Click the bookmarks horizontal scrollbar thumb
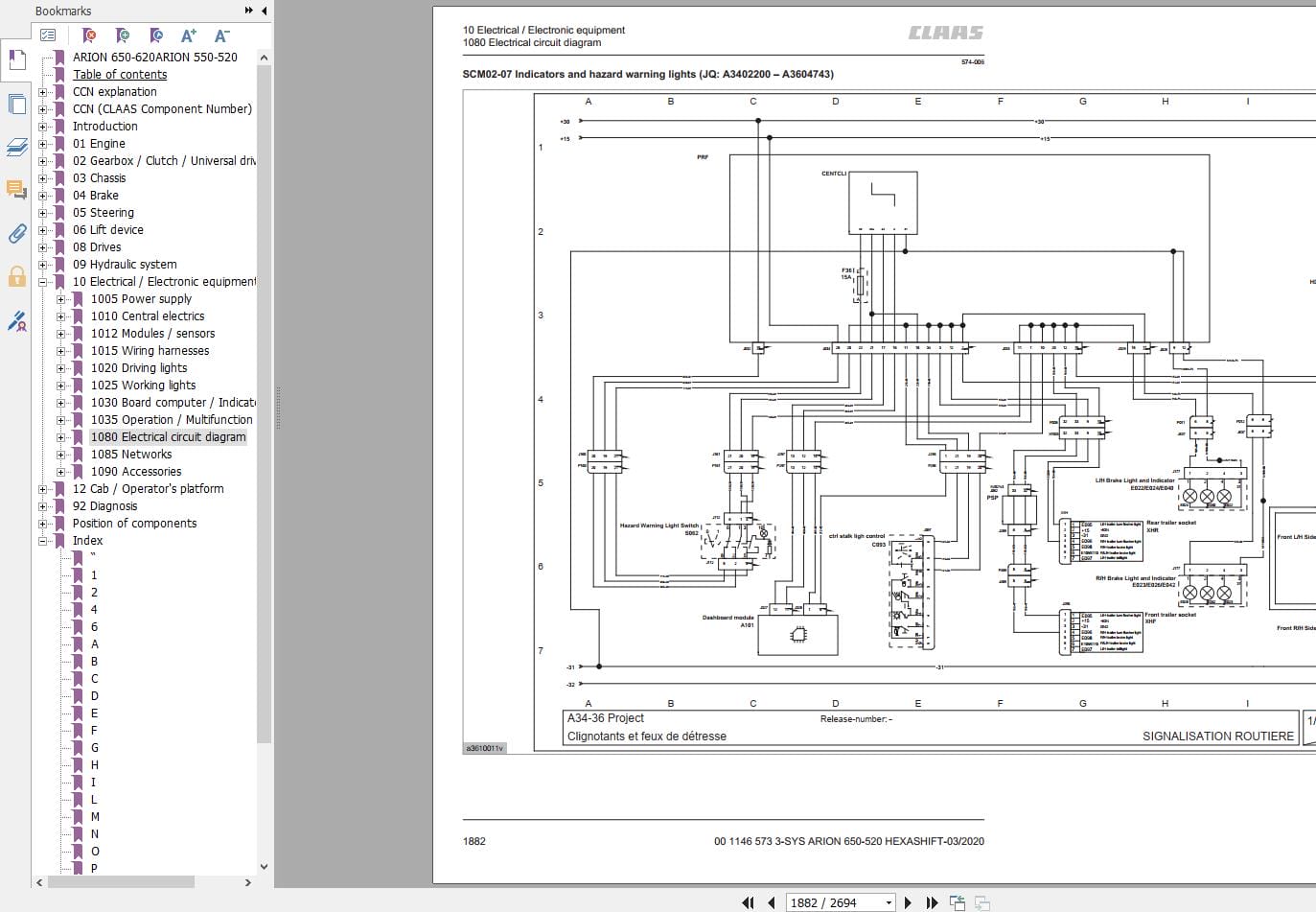The height and width of the screenshot is (912, 1316). pyautogui.click(x=120, y=882)
